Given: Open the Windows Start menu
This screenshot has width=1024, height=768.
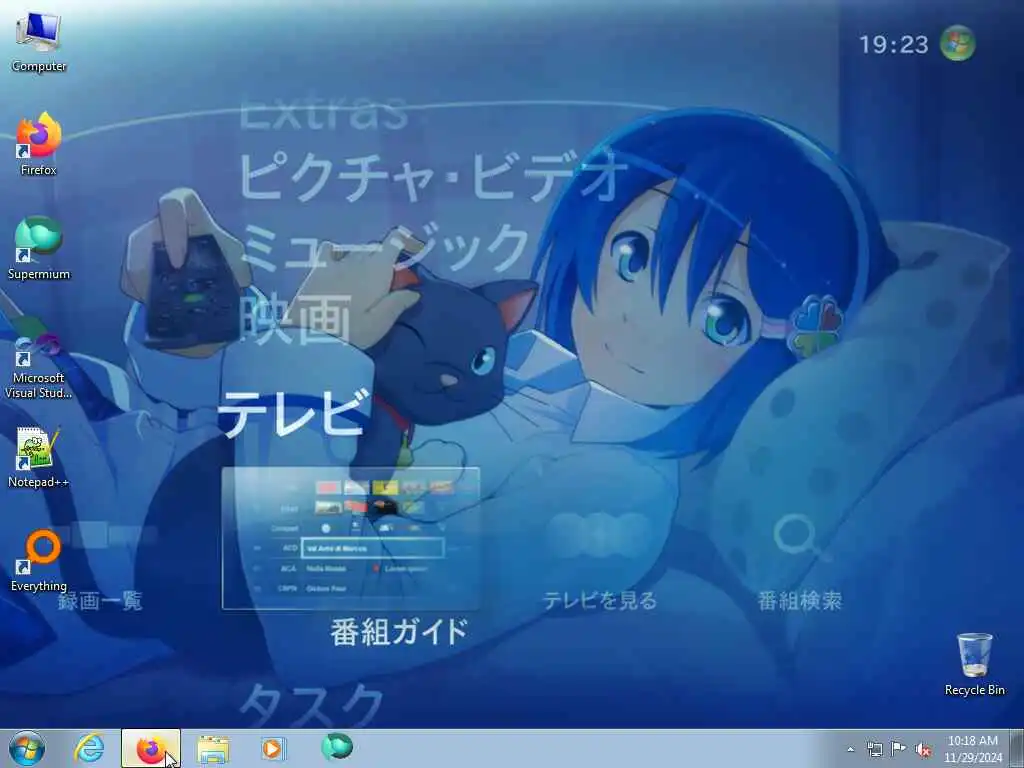Looking at the screenshot, I should click(x=27, y=748).
